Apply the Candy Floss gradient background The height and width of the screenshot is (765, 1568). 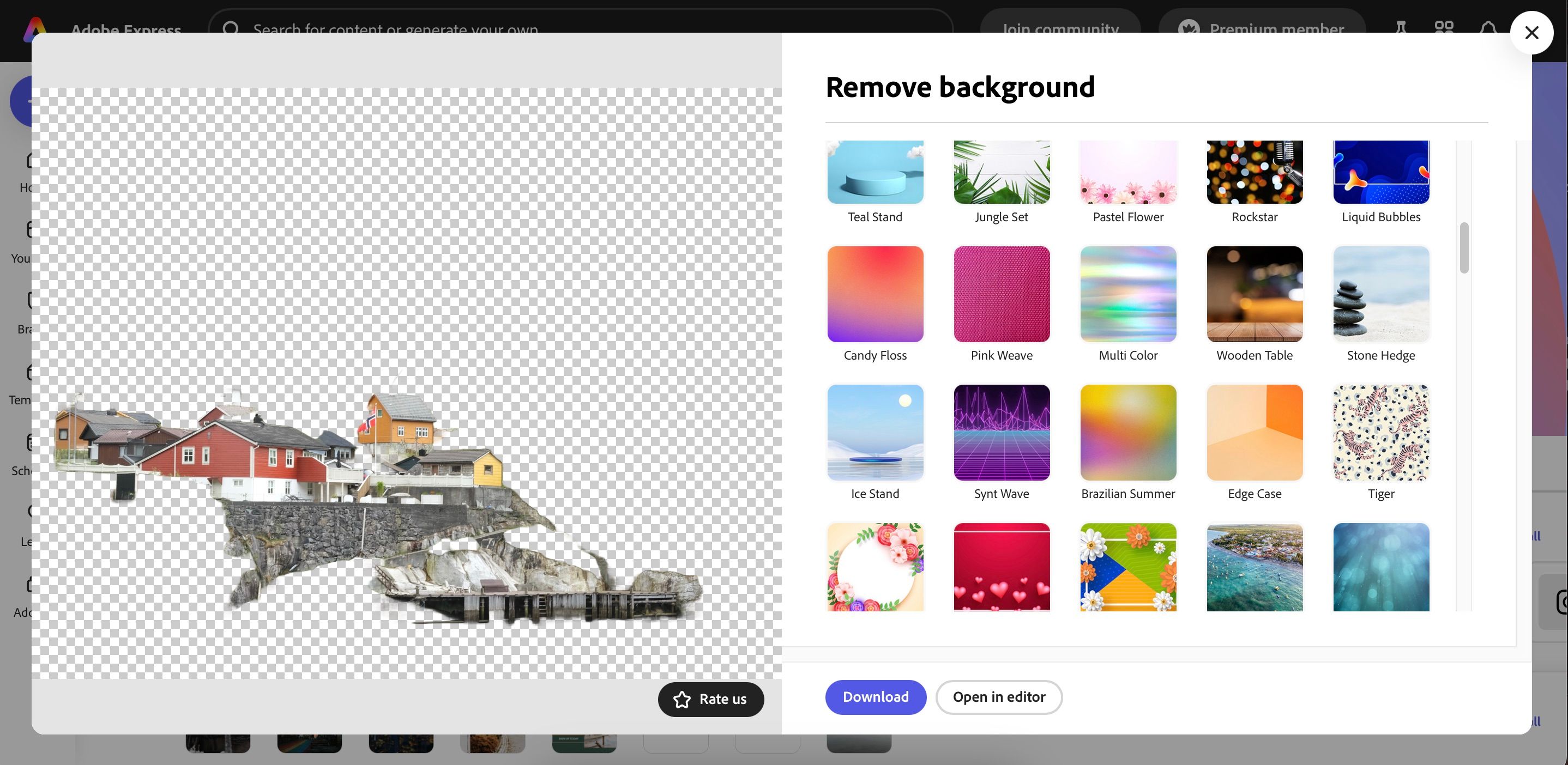pos(875,294)
